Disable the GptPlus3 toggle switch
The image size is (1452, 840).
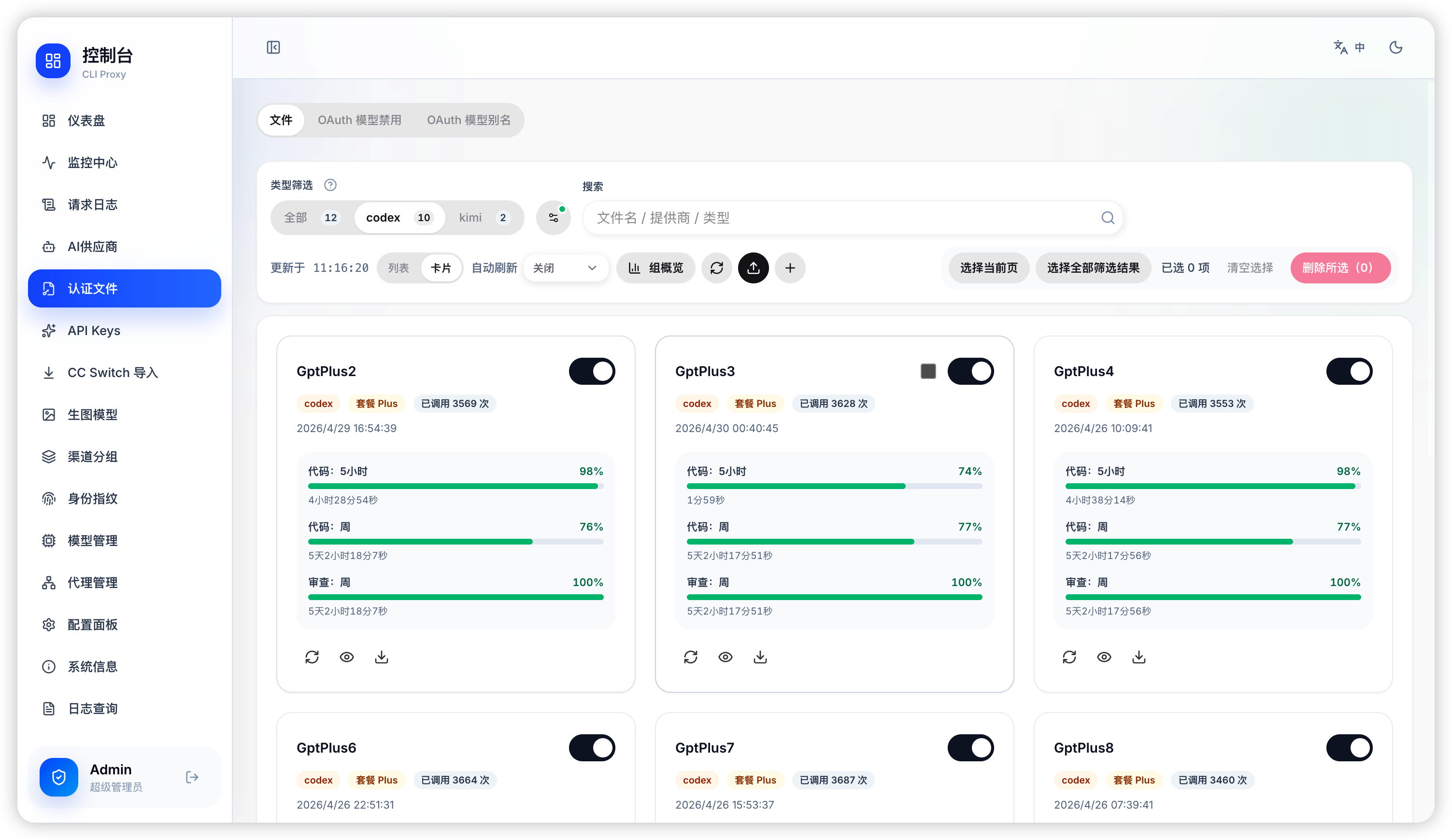[970, 371]
